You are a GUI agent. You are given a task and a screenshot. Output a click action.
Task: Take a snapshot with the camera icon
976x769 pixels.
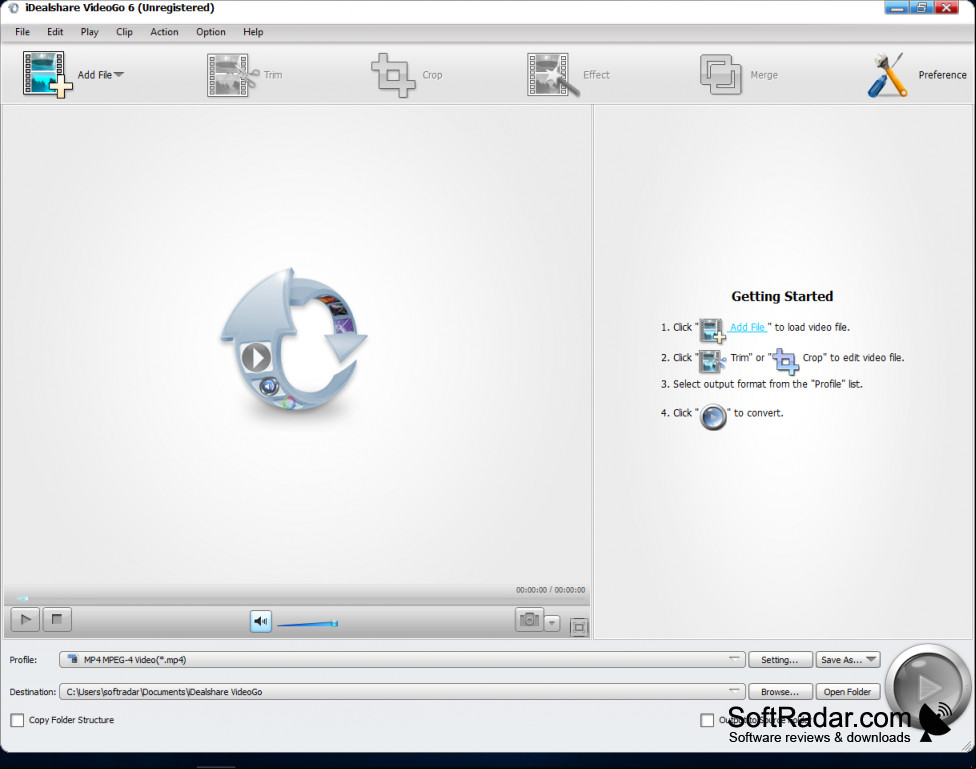529,620
